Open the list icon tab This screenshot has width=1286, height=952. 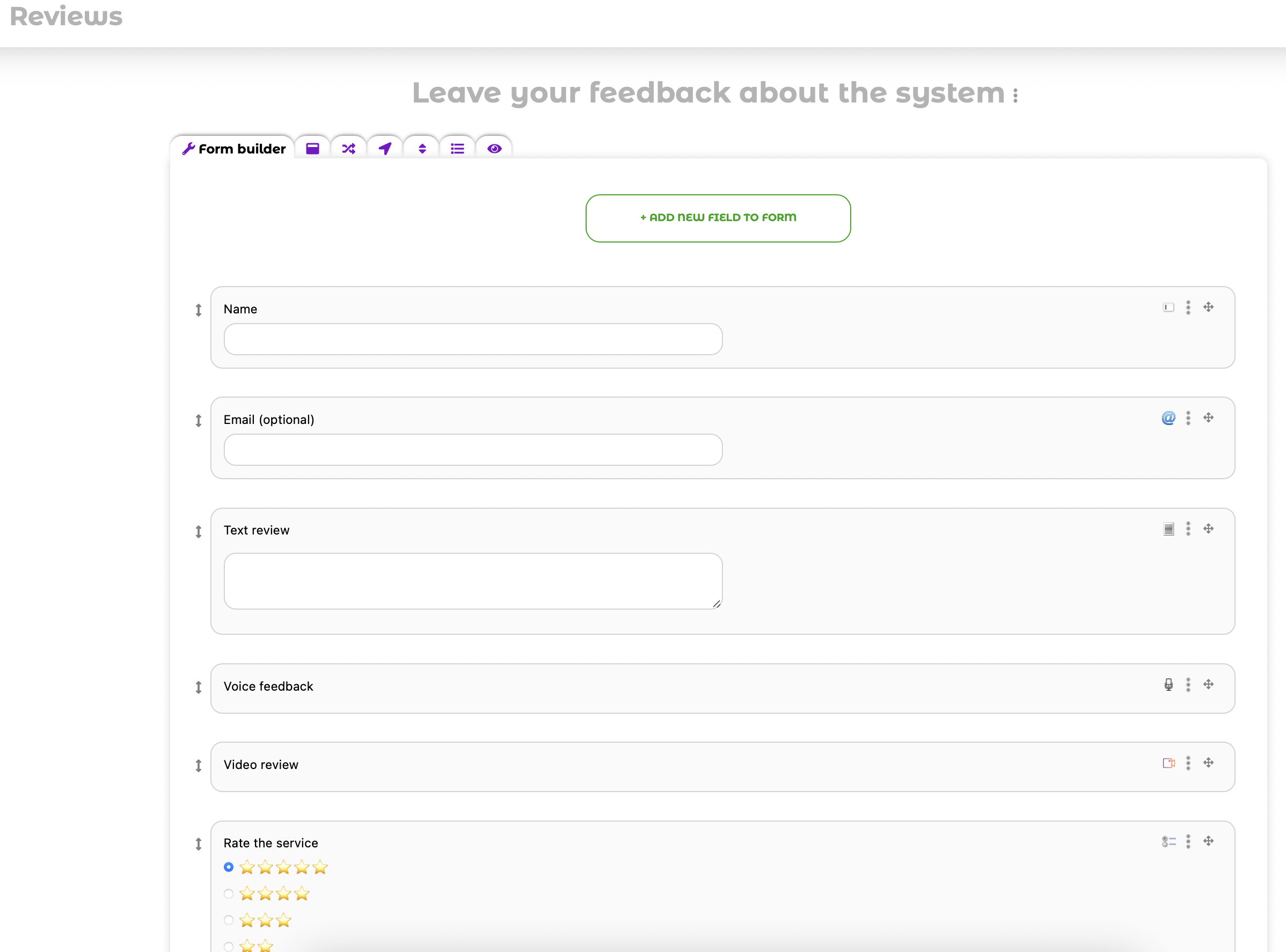[457, 149]
